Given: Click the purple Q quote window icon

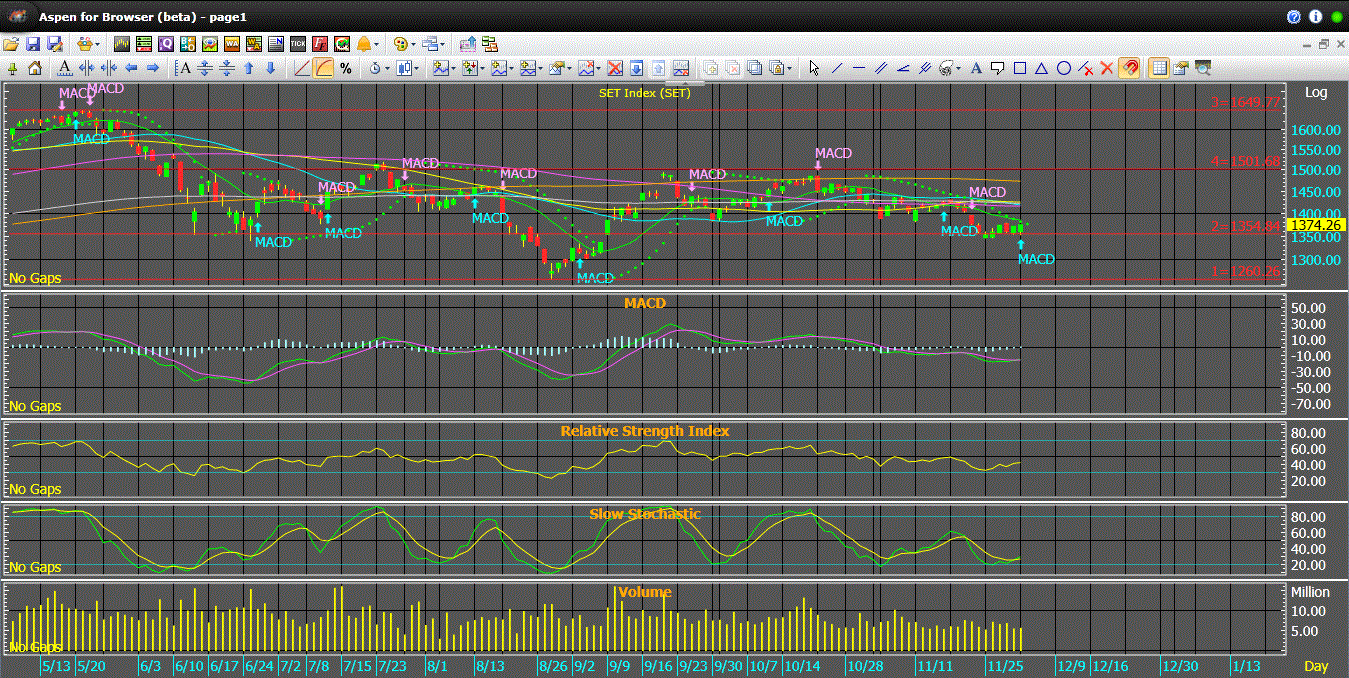Looking at the screenshot, I should coord(165,44).
